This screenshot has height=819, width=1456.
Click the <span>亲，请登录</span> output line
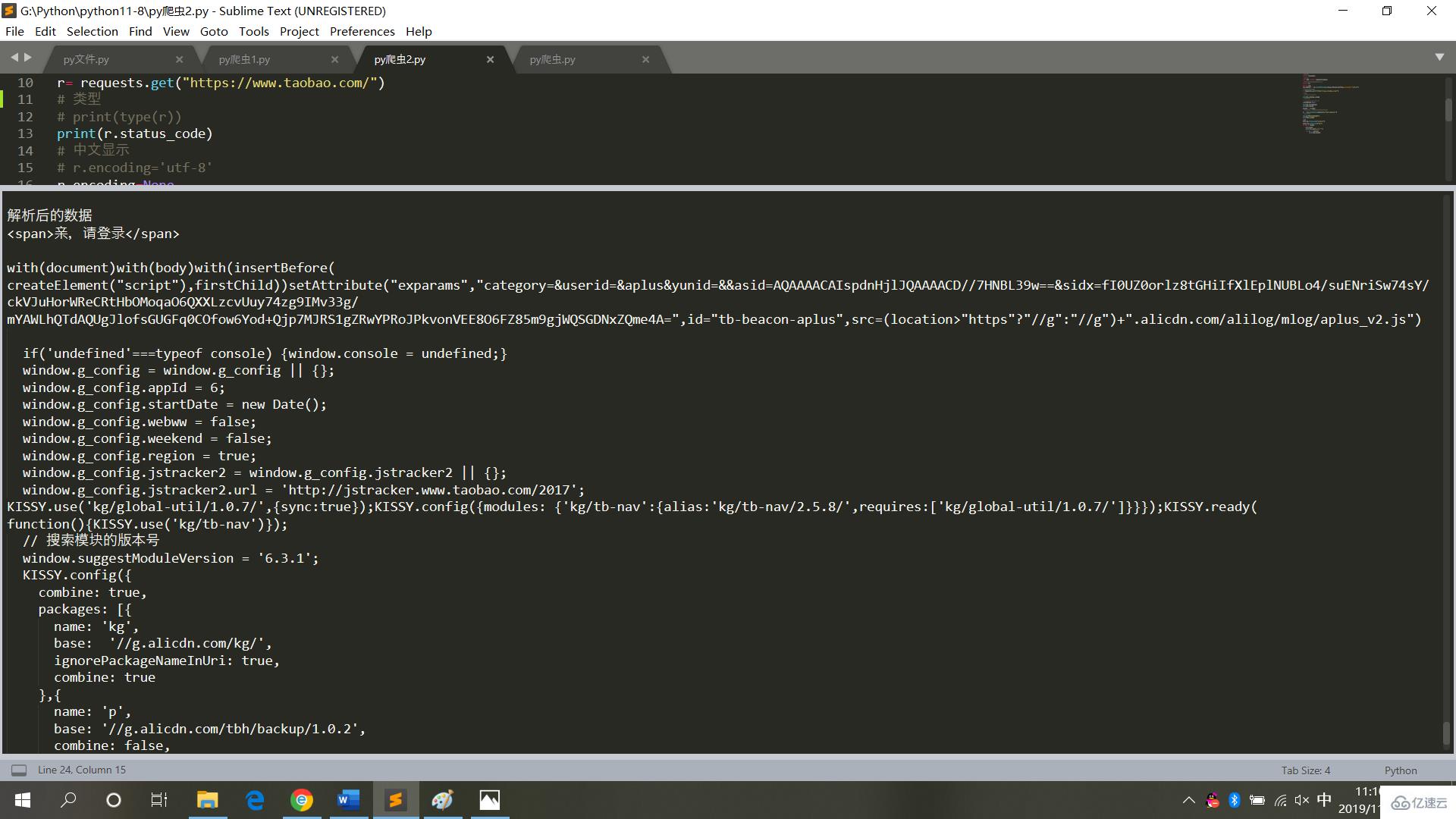click(x=93, y=234)
